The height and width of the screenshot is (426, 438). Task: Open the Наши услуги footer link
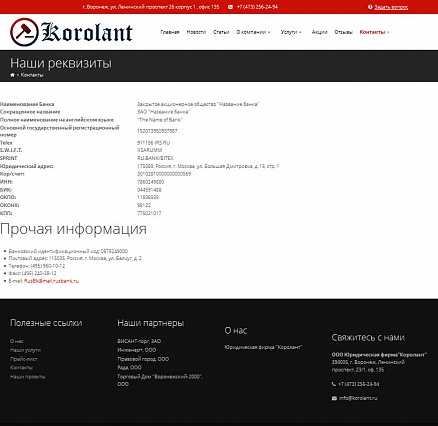25,350
